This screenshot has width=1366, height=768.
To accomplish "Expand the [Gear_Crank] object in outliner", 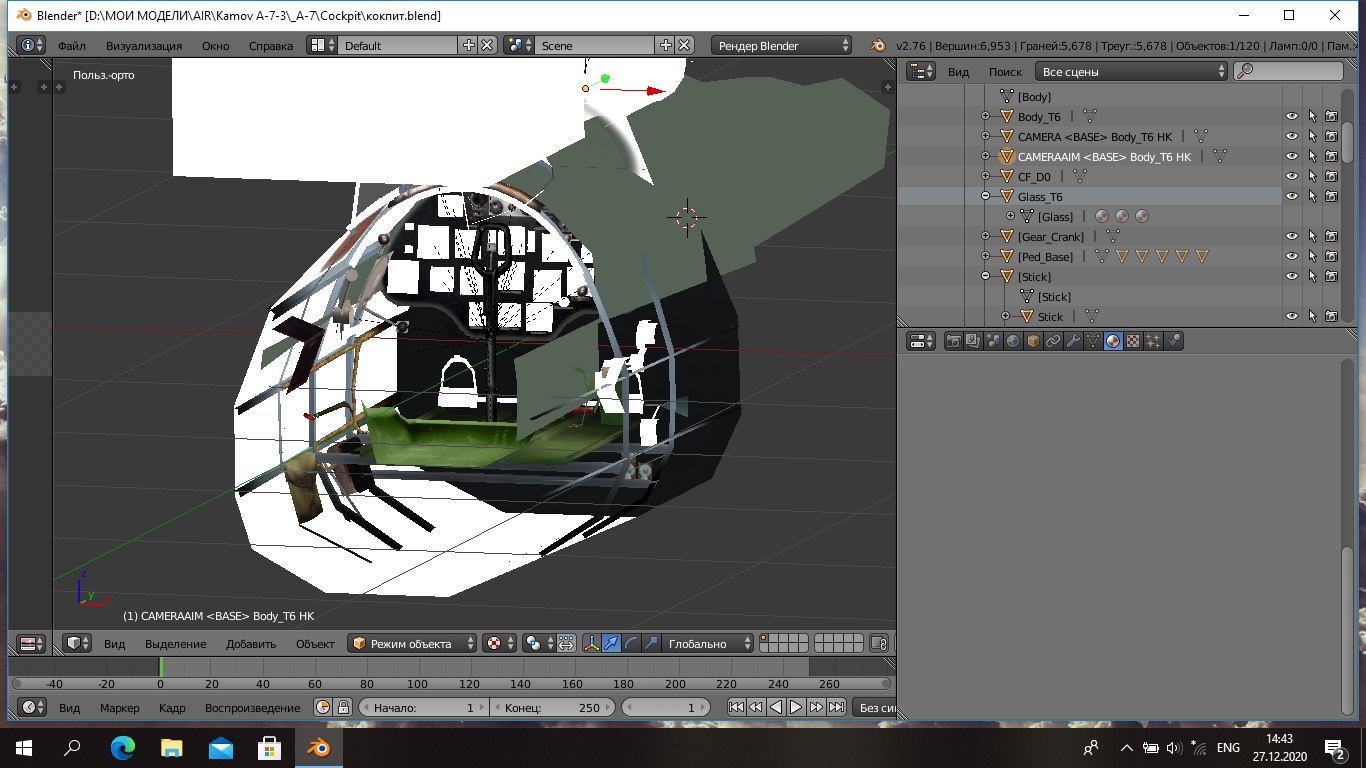I will coord(985,237).
